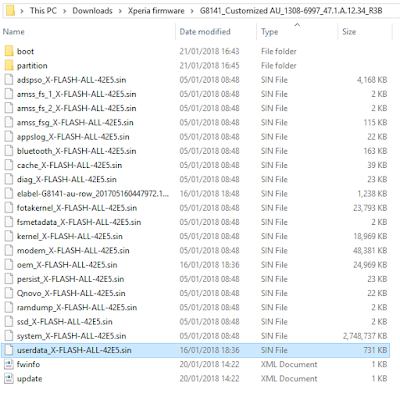400x393 pixels.
Task: Select the boot folder icon
Action: point(9,51)
